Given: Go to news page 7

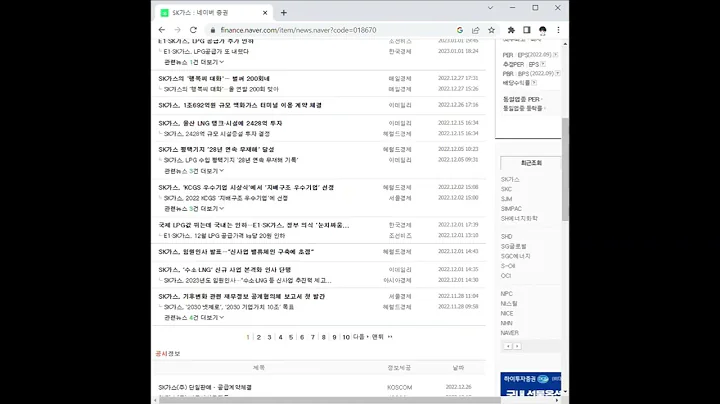Looking at the screenshot, I should pos(313,337).
